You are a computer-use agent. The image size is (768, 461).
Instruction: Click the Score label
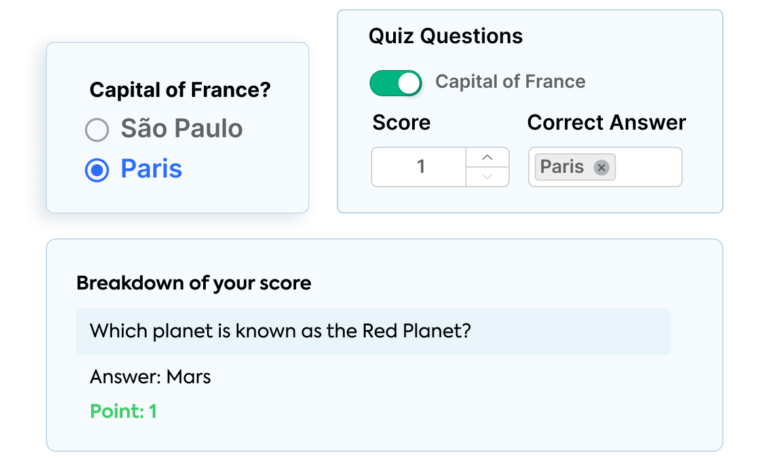(x=401, y=123)
